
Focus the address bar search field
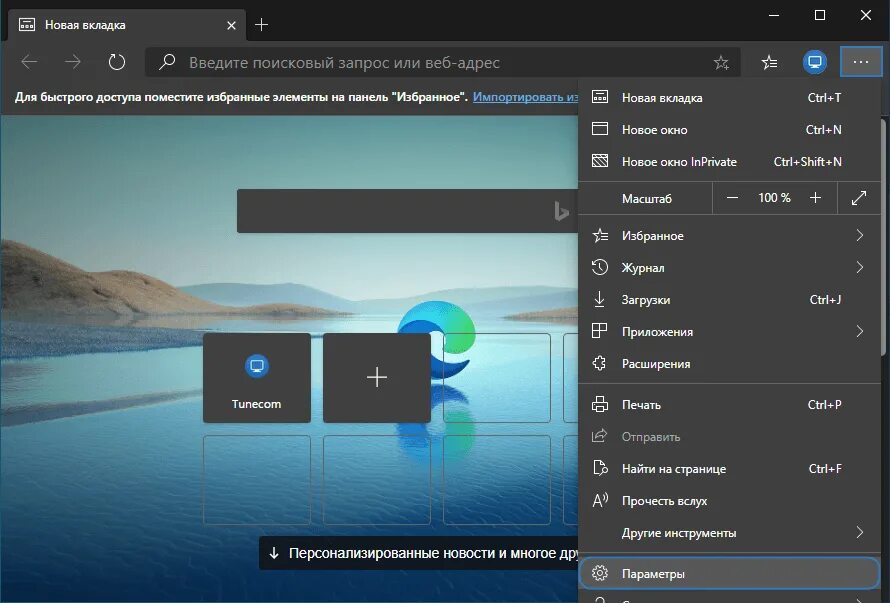[x=443, y=62]
